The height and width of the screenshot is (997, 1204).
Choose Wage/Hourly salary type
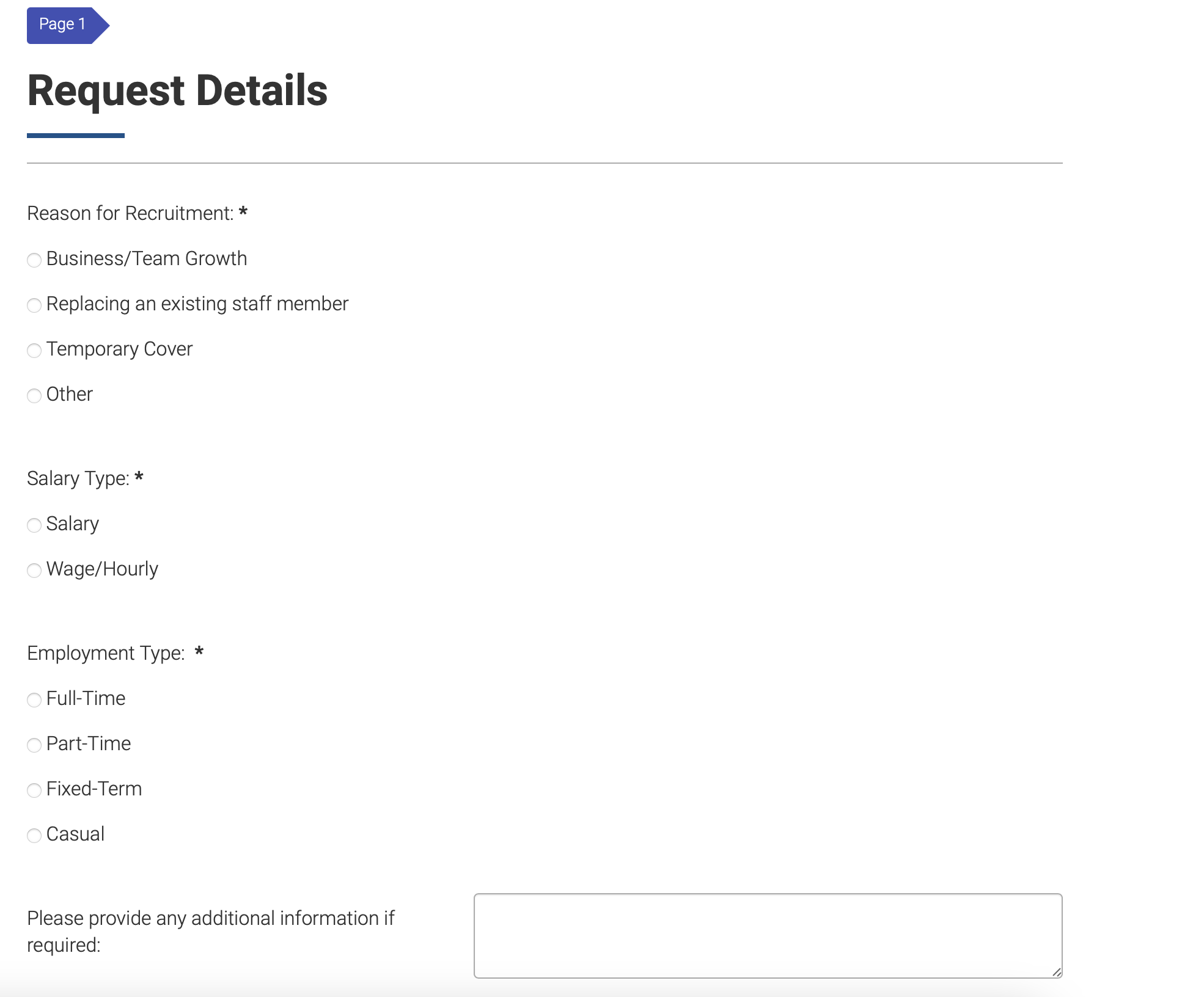point(34,571)
